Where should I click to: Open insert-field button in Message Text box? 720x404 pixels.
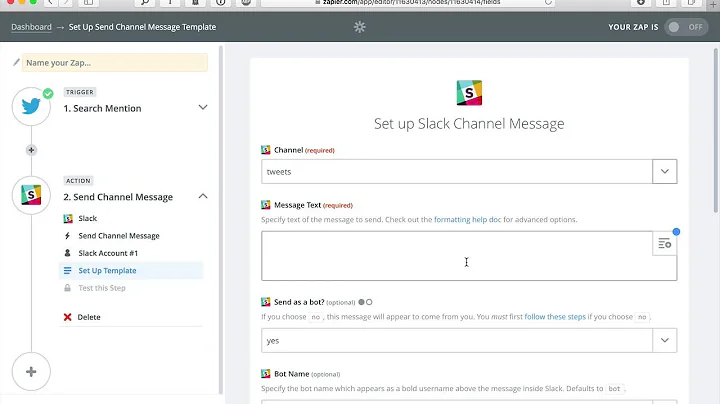[x=664, y=243]
